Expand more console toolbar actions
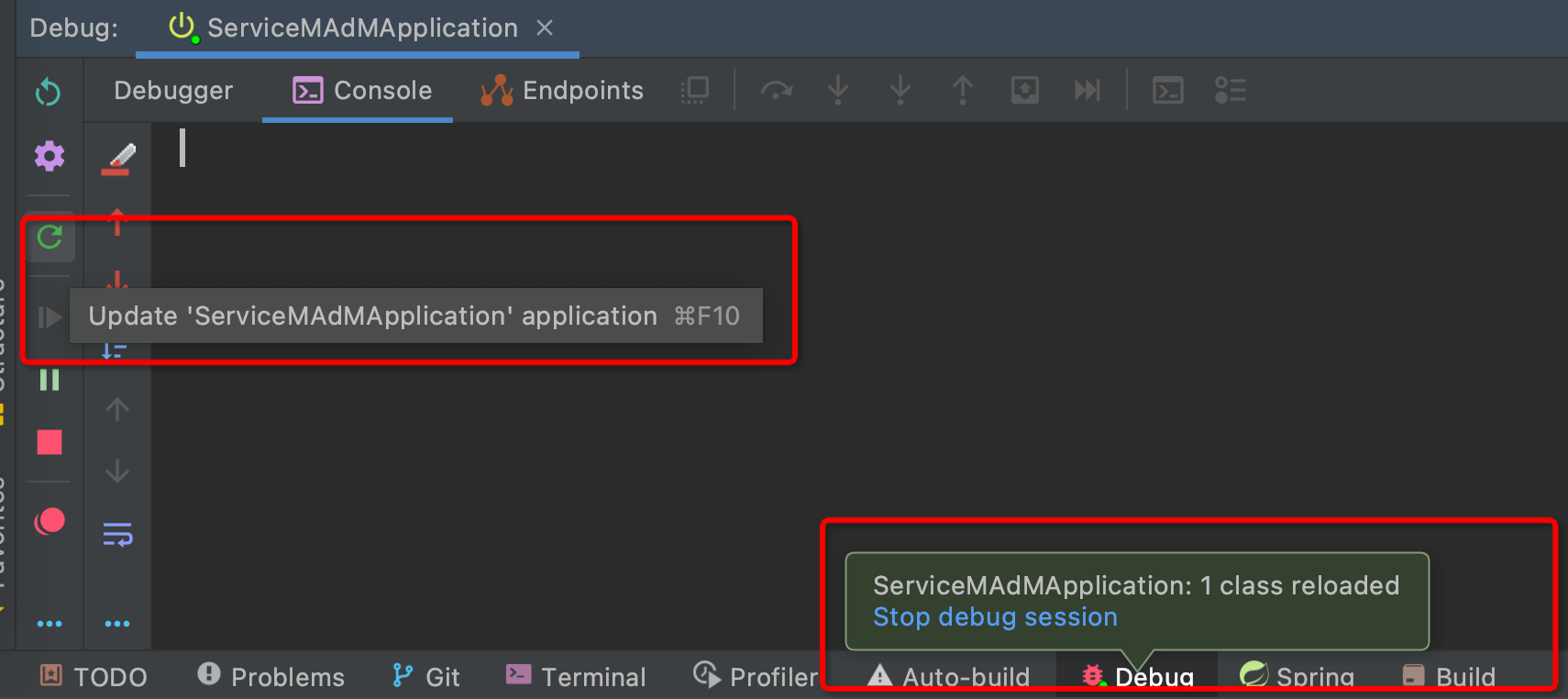Viewport: 1568px width, 699px height. [x=117, y=624]
